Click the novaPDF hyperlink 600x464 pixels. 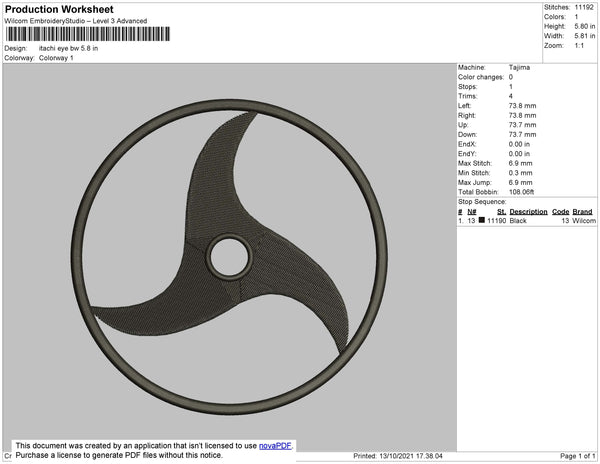click(x=275, y=446)
